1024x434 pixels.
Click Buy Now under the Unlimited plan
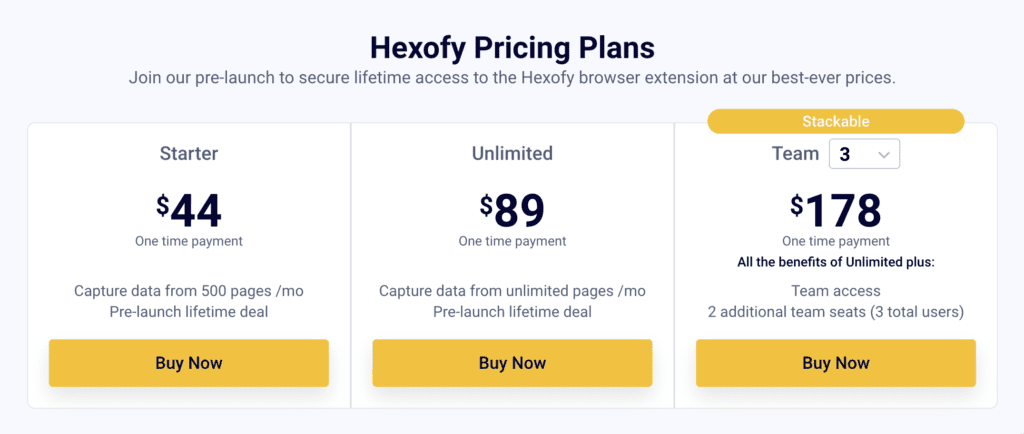(512, 363)
